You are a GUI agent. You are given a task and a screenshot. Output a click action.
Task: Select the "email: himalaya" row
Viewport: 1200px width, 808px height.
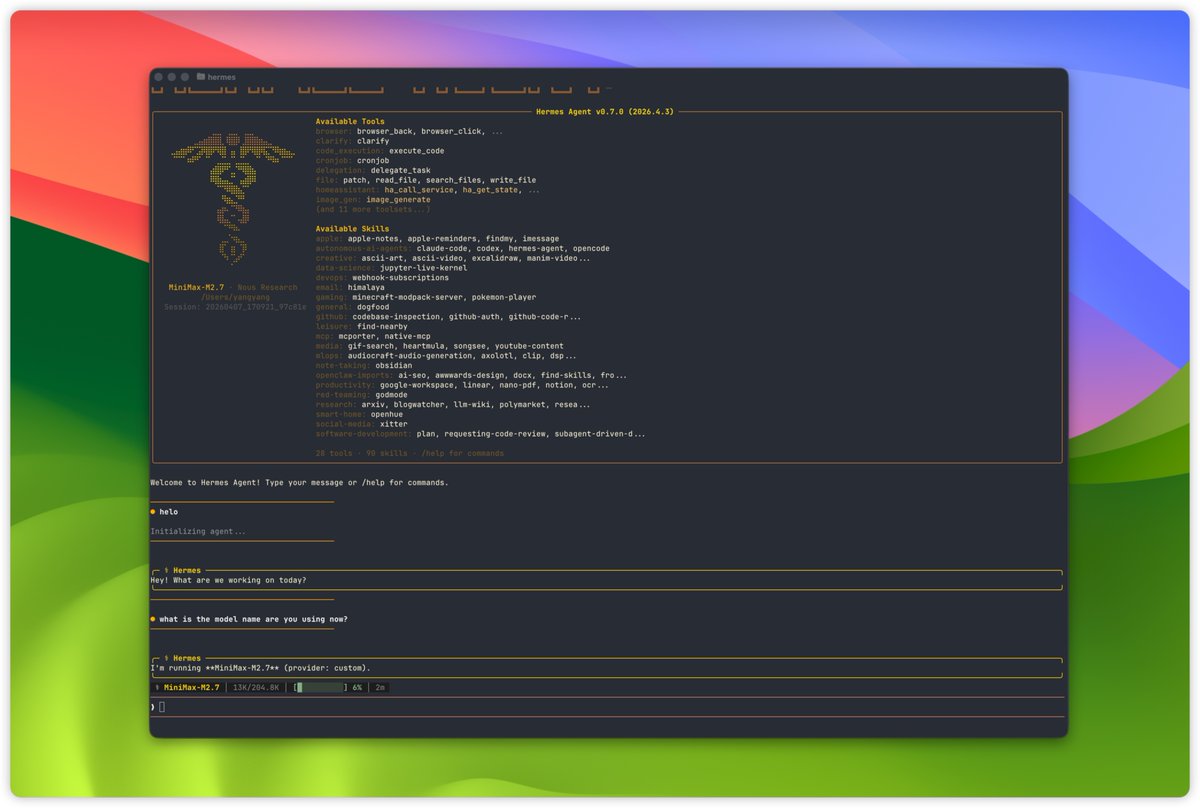point(350,288)
